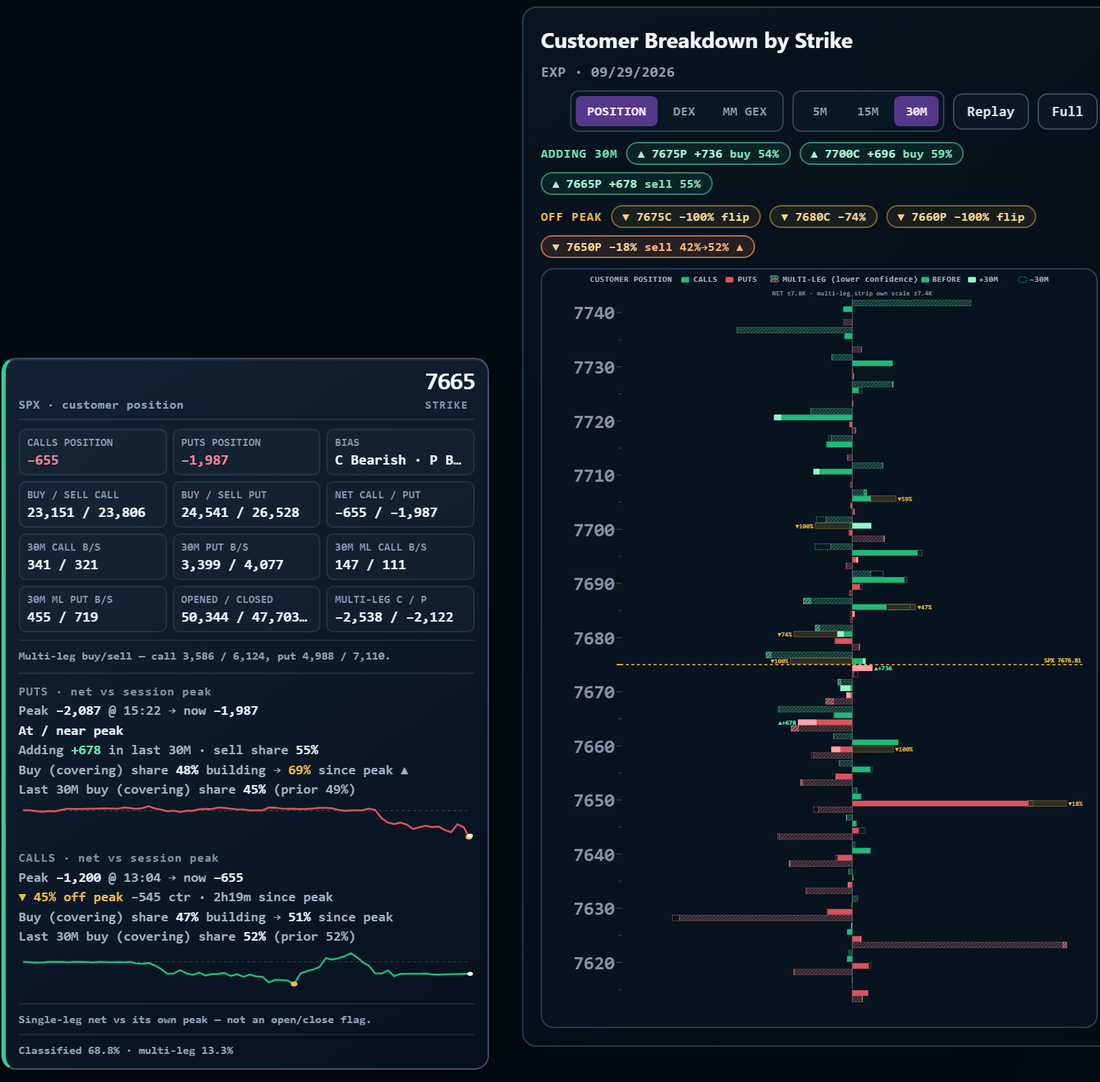
Task: Click the 30M PUT B/S card
Action: click(x=246, y=556)
